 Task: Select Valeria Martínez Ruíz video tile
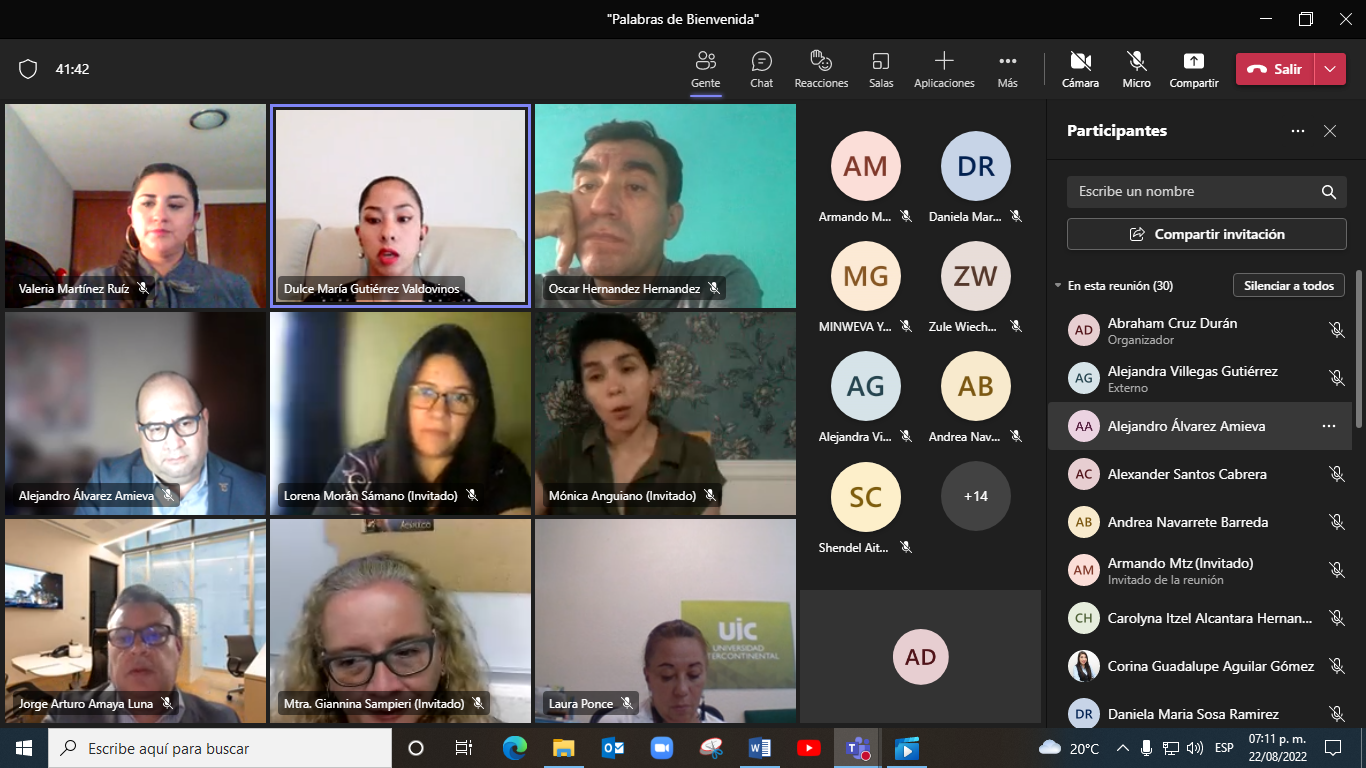(135, 206)
